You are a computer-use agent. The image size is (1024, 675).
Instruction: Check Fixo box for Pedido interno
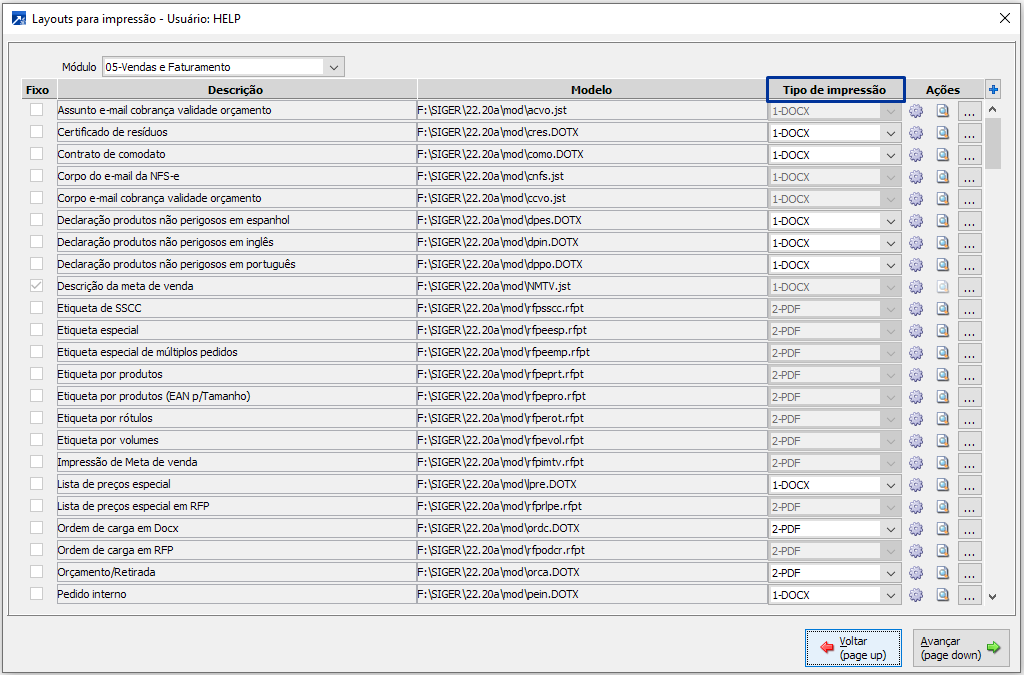click(x=37, y=593)
